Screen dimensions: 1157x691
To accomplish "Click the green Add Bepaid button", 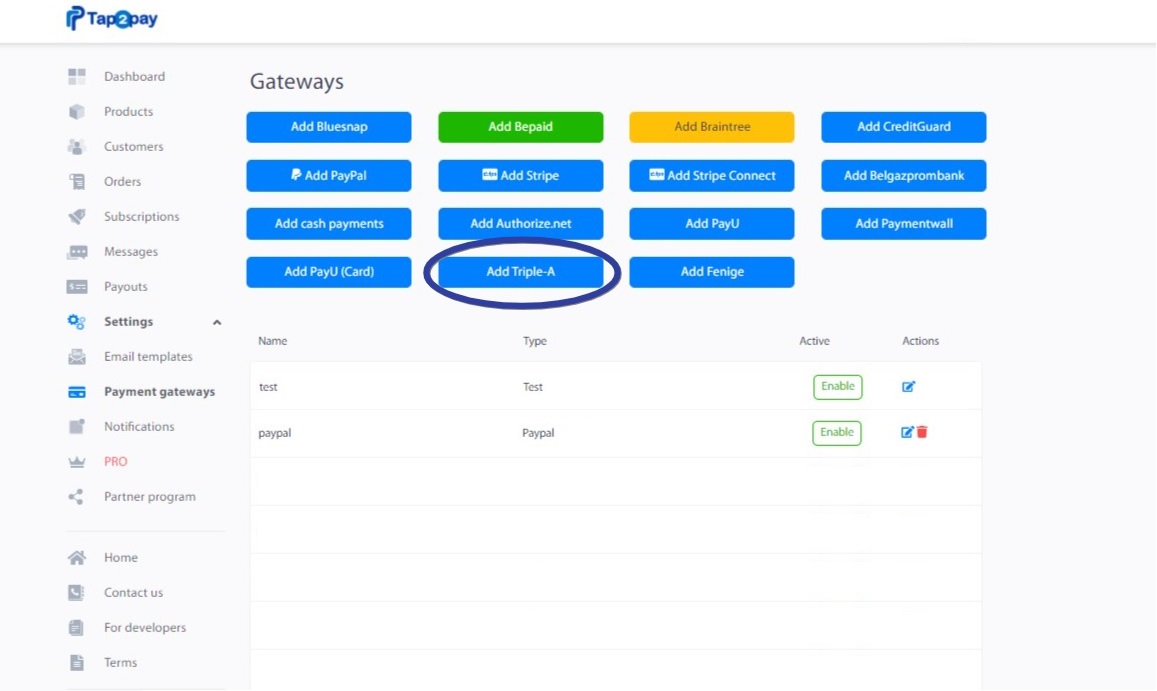I will [521, 127].
